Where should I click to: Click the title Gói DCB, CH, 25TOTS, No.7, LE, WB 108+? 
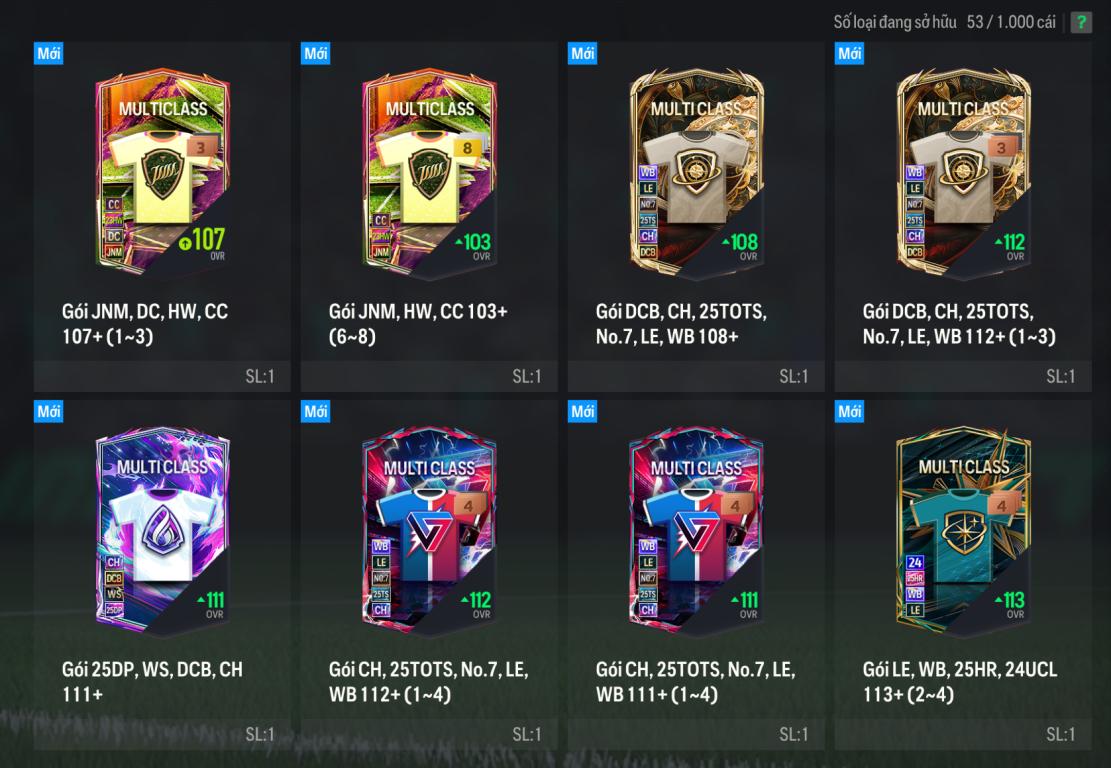click(681, 324)
